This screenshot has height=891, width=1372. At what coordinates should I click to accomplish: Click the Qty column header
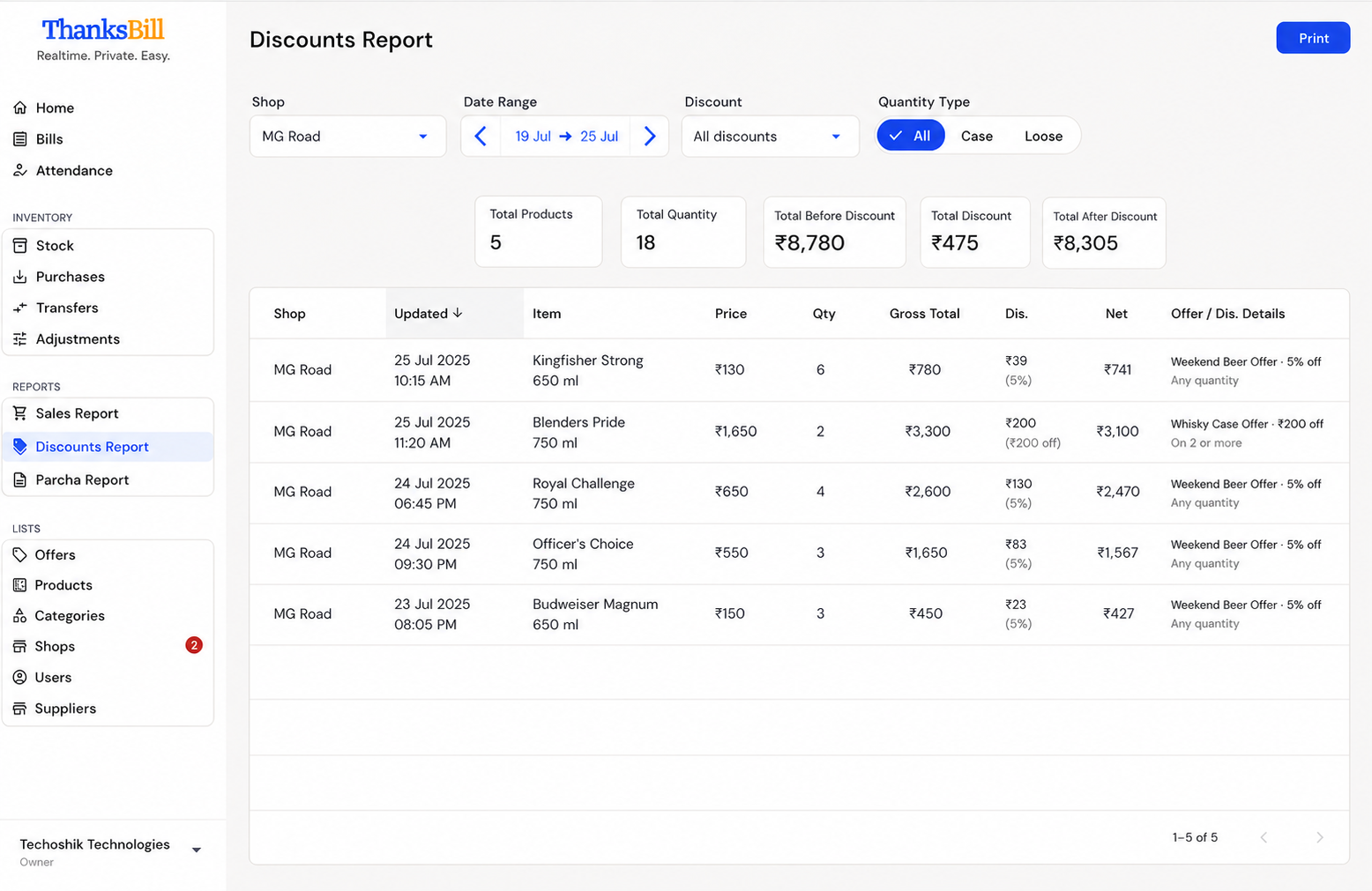(x=824, y=314)
